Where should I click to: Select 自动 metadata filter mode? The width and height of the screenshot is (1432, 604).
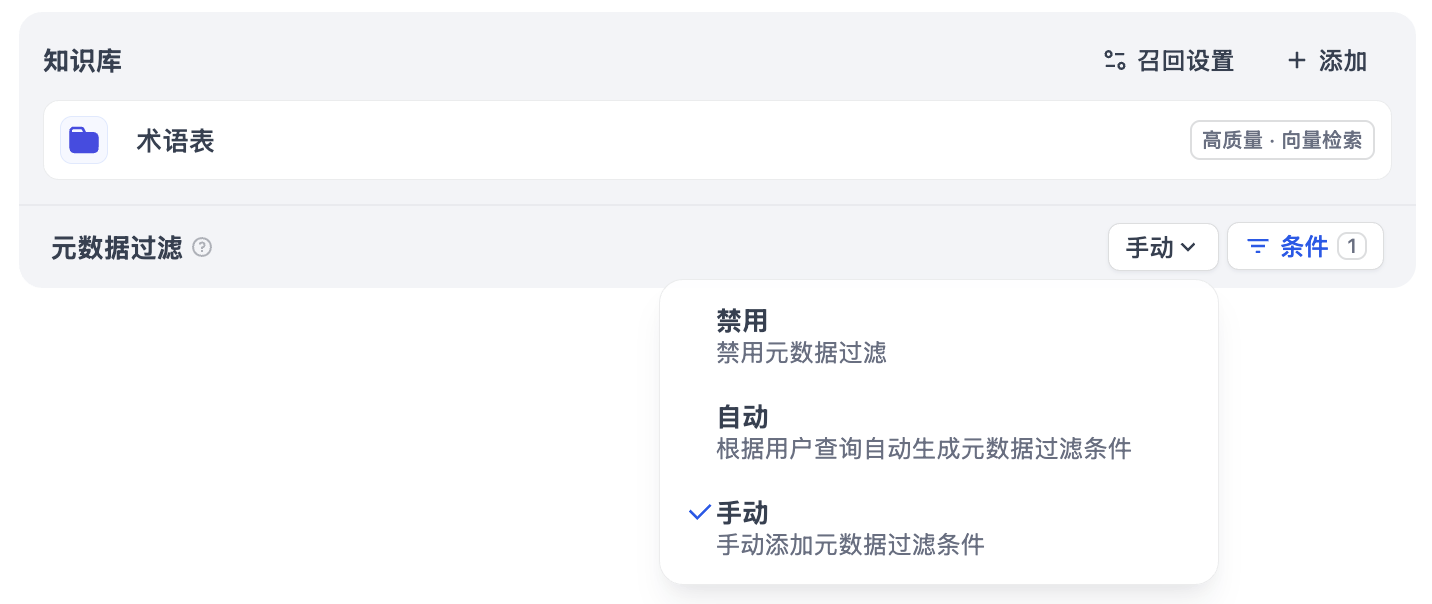coord(742,417)
